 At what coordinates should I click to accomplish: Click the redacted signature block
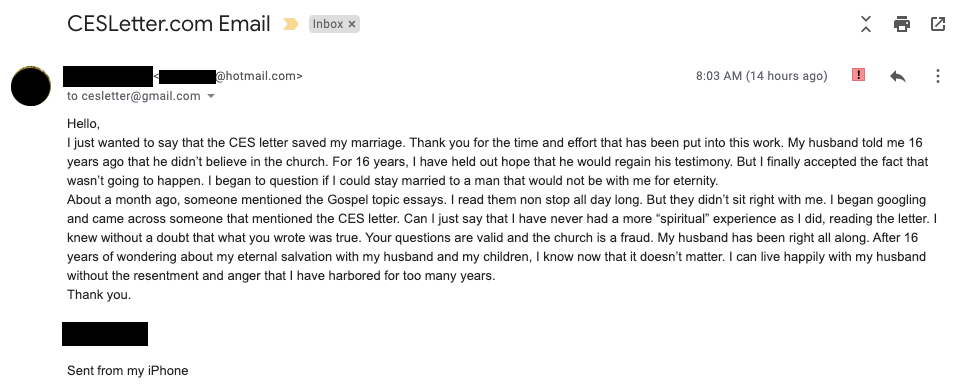click(105, 334)
